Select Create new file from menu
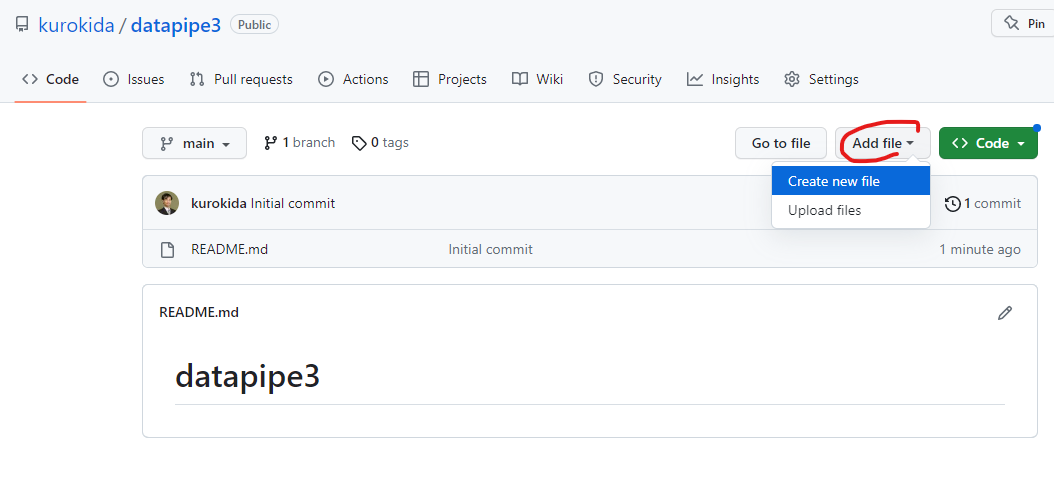Viewport: 1054px width, 477px height. pyautogui.click(x=834, y=181)
